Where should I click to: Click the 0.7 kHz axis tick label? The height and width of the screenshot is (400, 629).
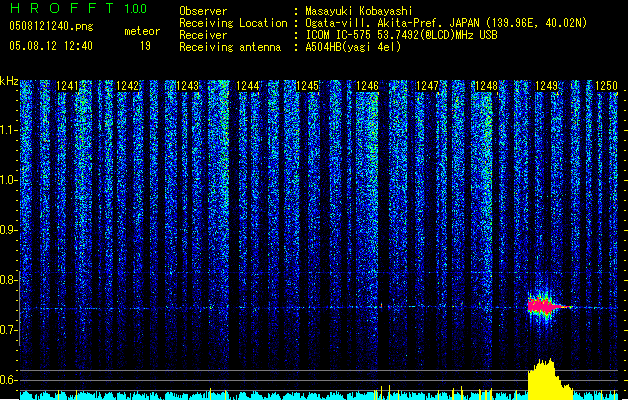pyautogui.click(x=8, y=330)
